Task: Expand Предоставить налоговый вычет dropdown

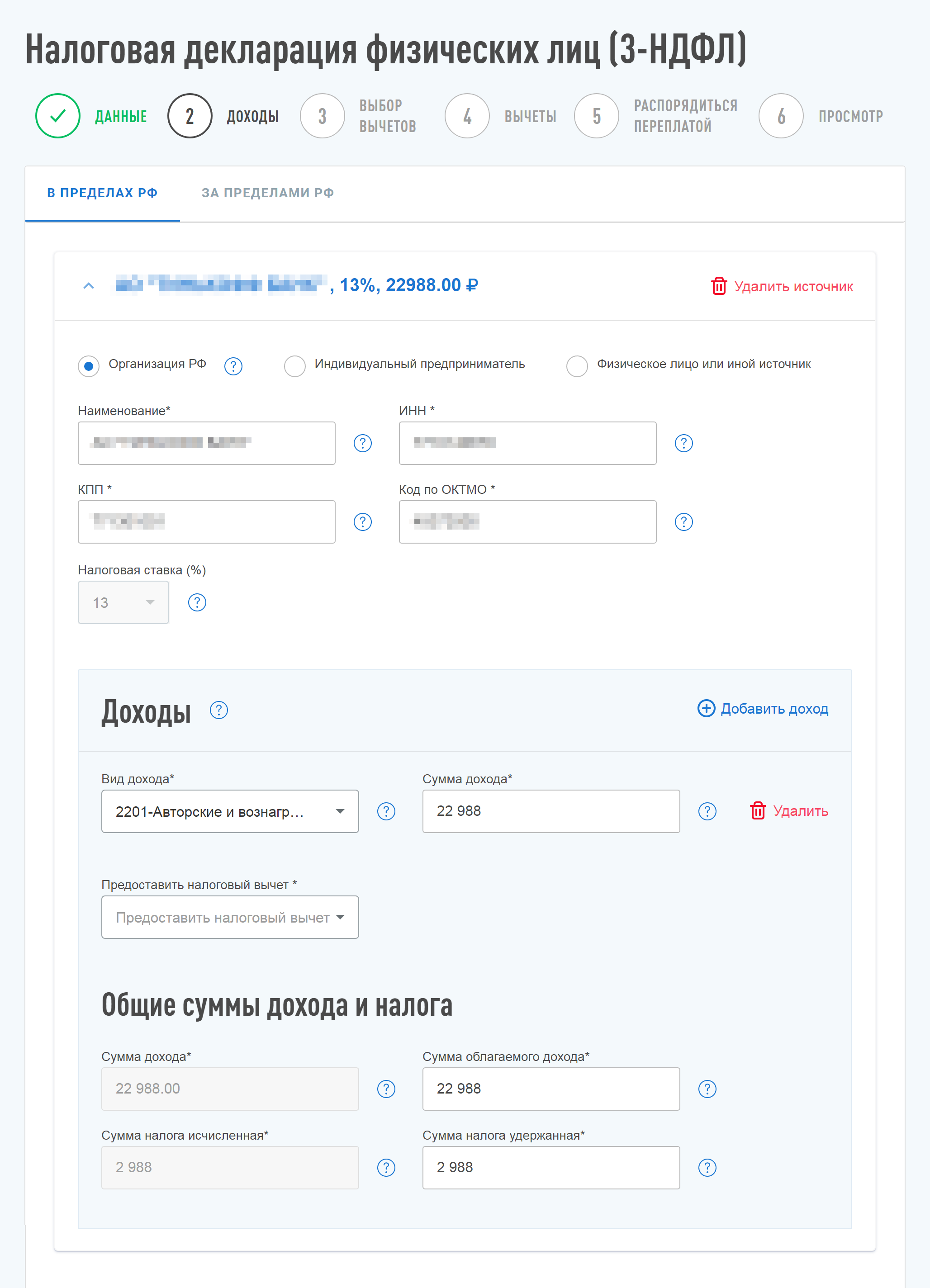Action: [x=230, y=918]
